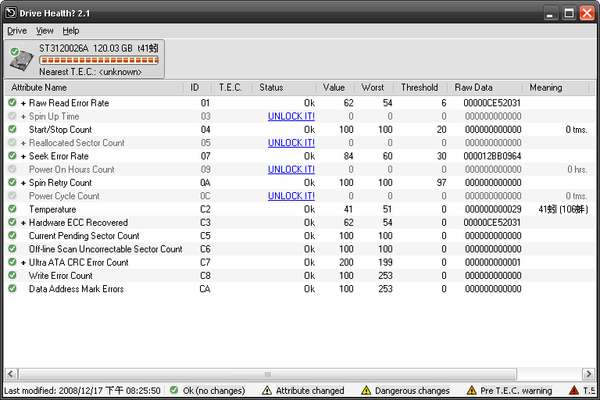Select the Current Pending Sector Count attribute name

tap(84, 236)
